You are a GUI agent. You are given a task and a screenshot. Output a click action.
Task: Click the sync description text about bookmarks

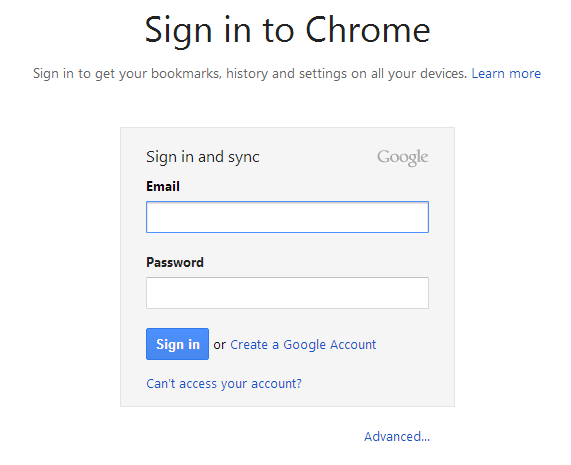click(x=250, y=74)
